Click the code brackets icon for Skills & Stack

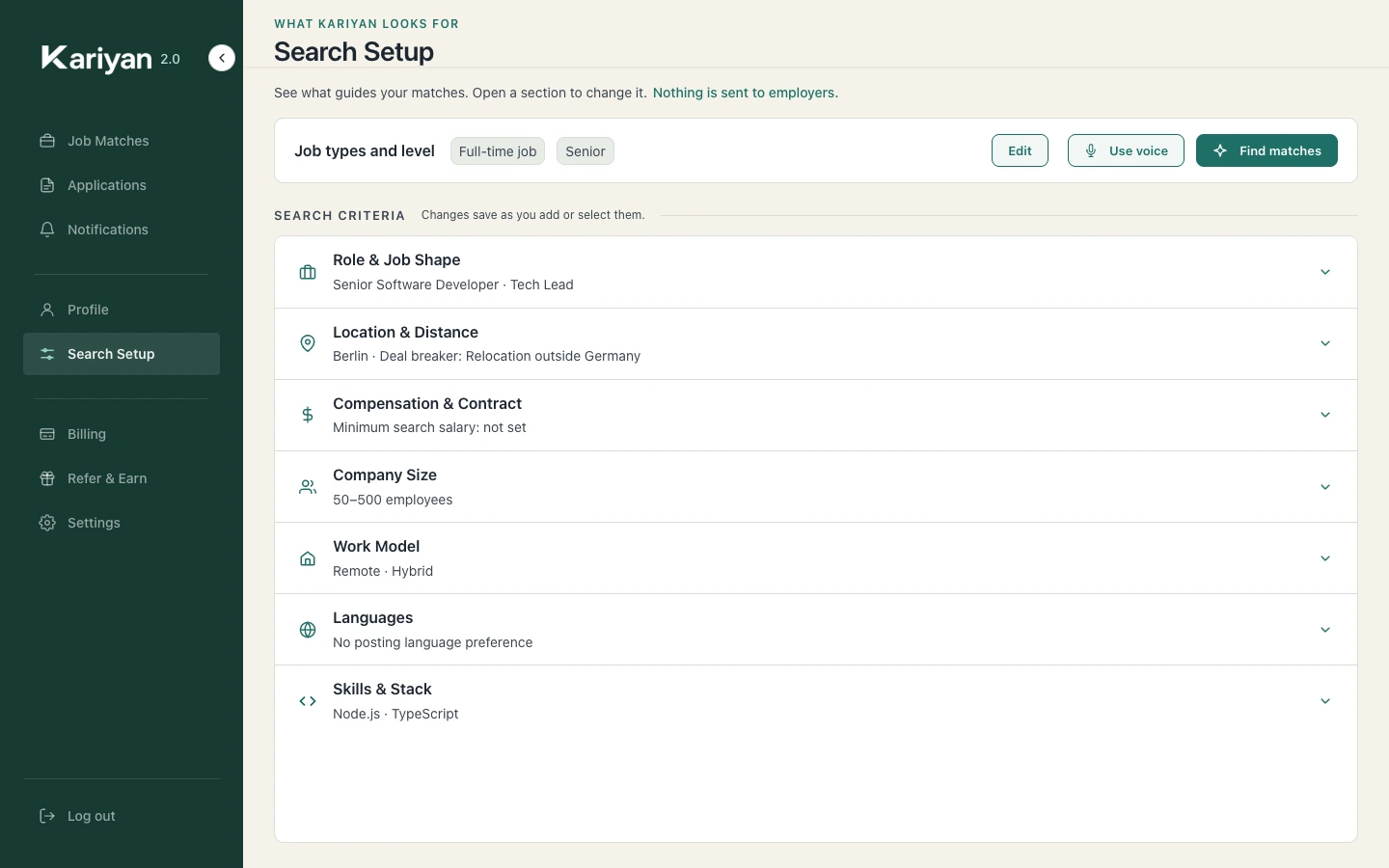[x=308, y=701]
